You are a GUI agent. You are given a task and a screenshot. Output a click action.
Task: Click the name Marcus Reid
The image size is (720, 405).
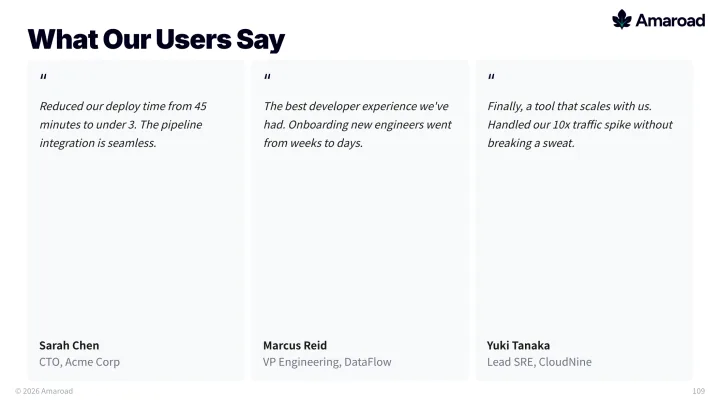tap(295, 345)
